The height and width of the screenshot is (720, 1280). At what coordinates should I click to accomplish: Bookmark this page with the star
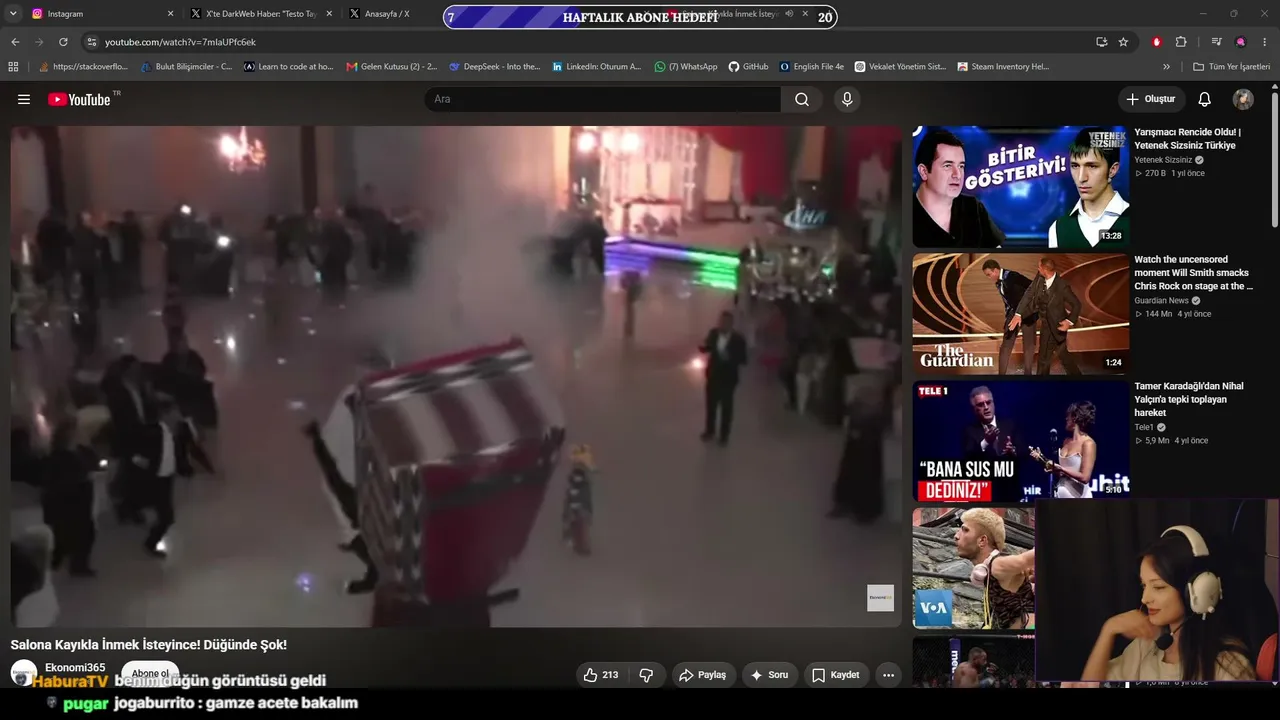click(x=1123, y=42)
